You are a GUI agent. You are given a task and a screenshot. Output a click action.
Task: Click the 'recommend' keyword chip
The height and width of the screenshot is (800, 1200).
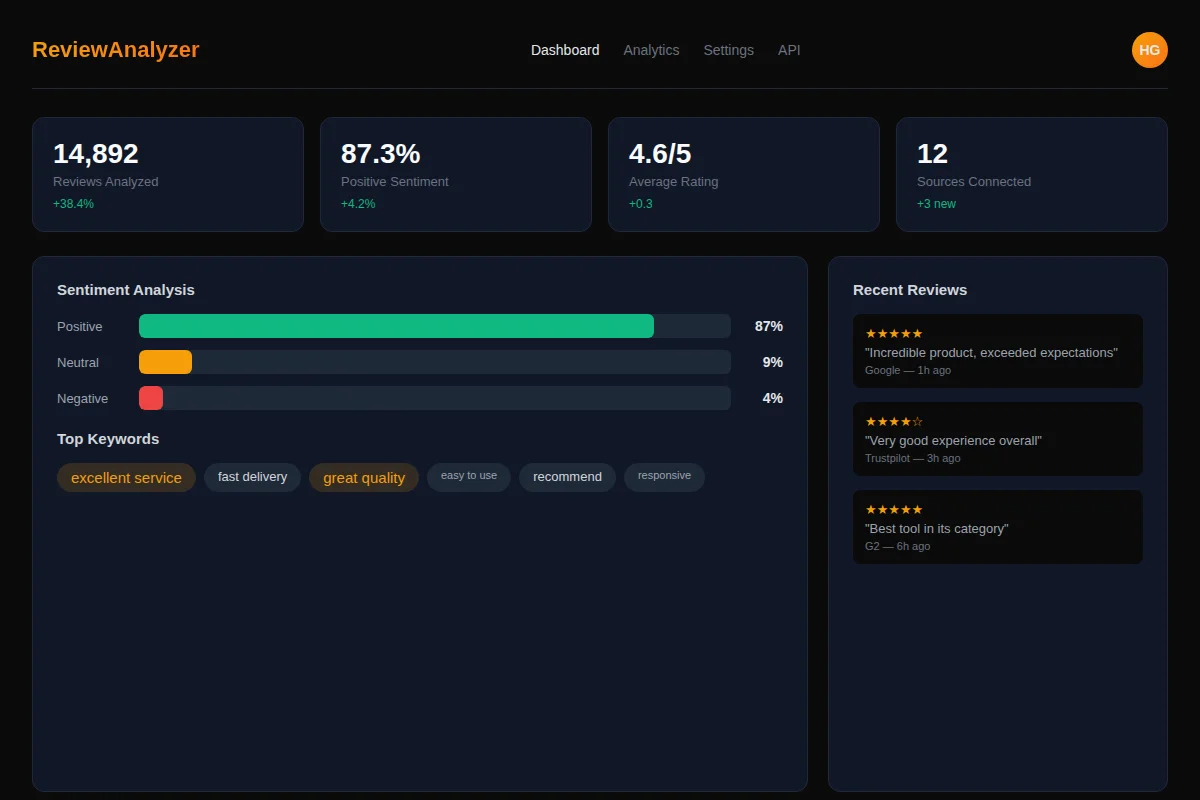[567, 477]
